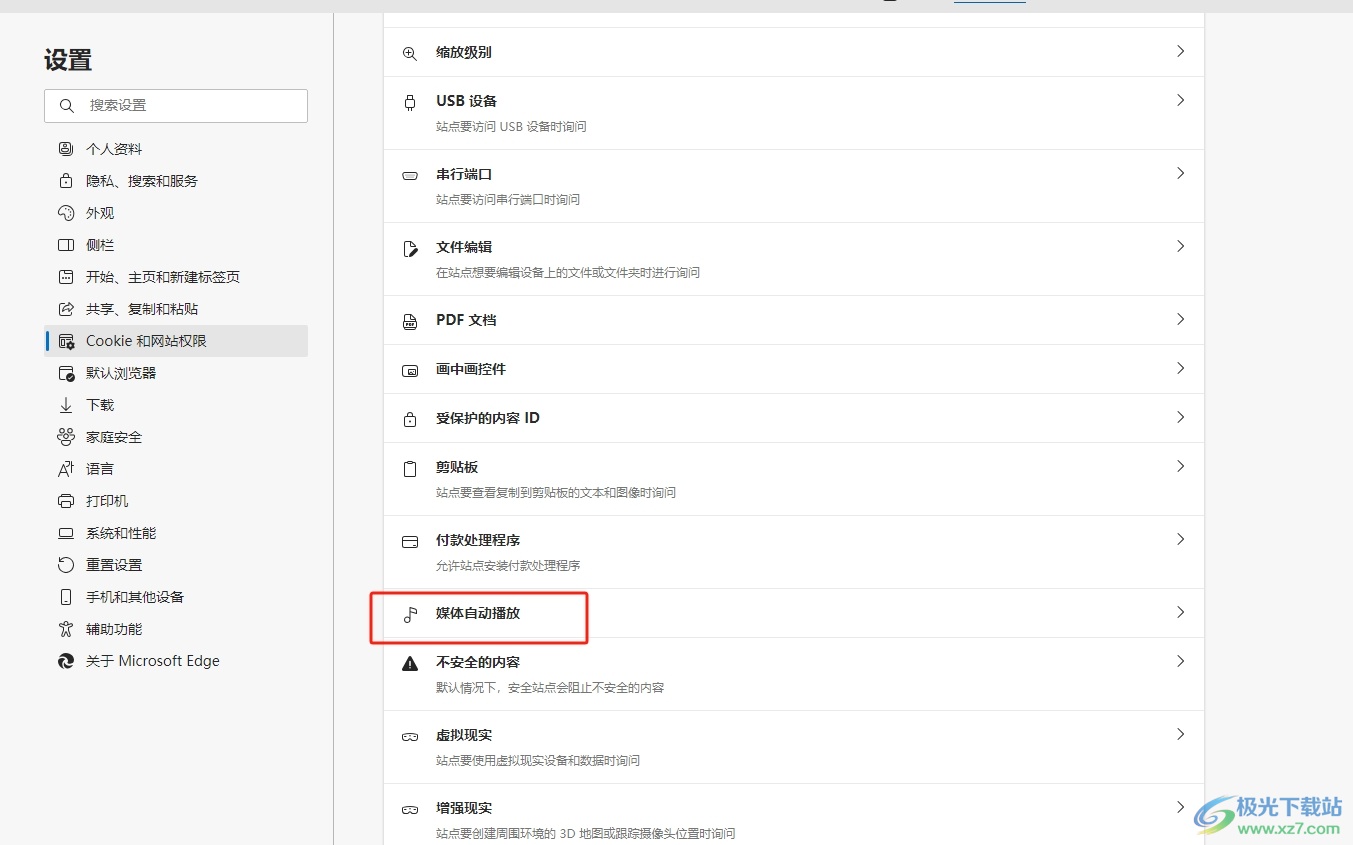This screenshot has width=1353, height=845.
Task: Click the PDF document icon
Action: click(410, 321)
